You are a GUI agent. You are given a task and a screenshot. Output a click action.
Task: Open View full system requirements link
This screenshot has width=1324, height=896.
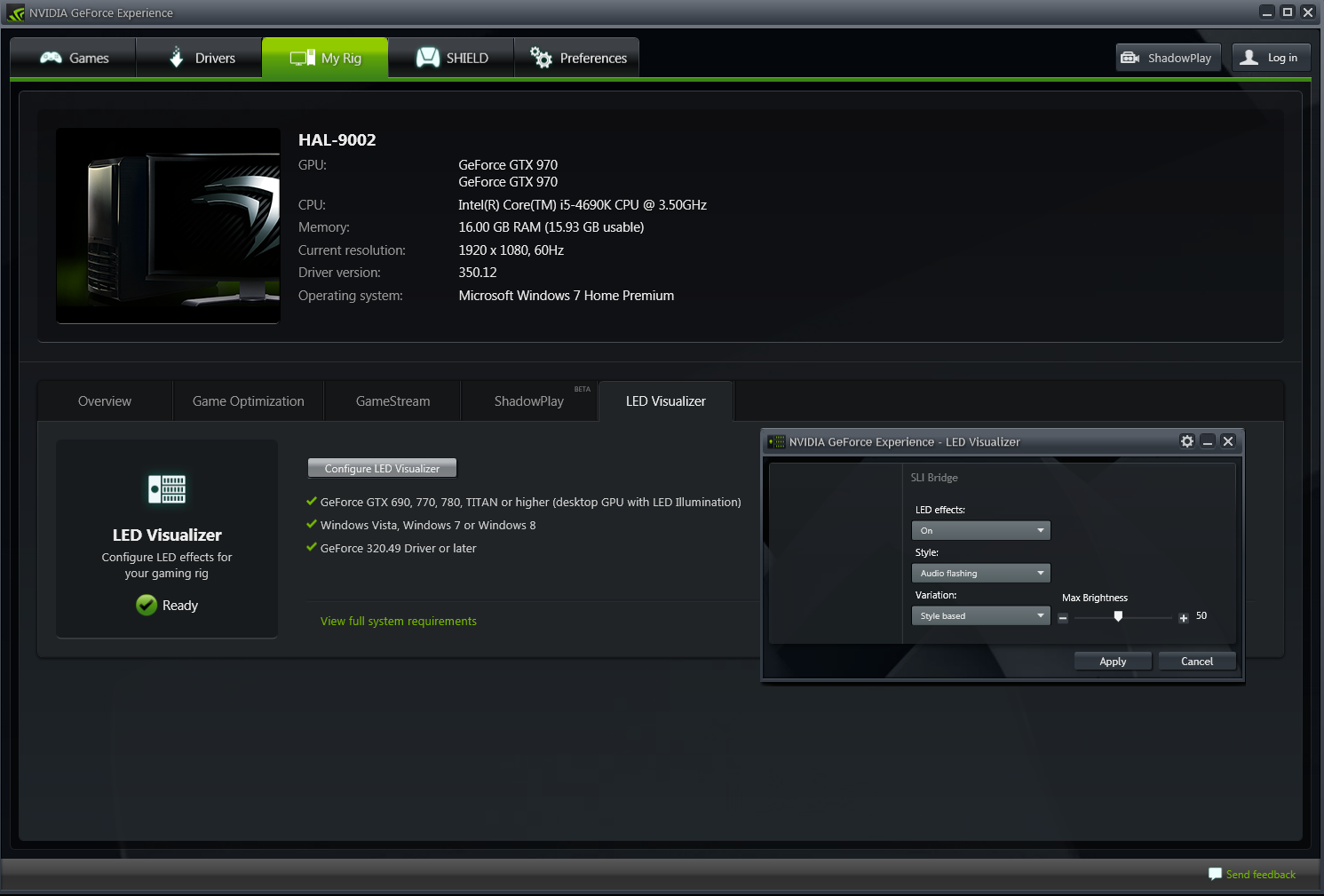click(x=399, y=621)
